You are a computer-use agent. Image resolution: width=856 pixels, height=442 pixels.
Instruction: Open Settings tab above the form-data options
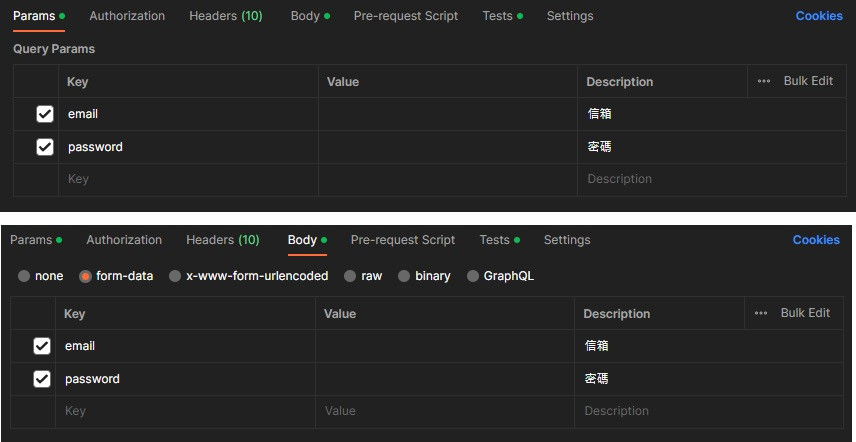tap(567, 240)
